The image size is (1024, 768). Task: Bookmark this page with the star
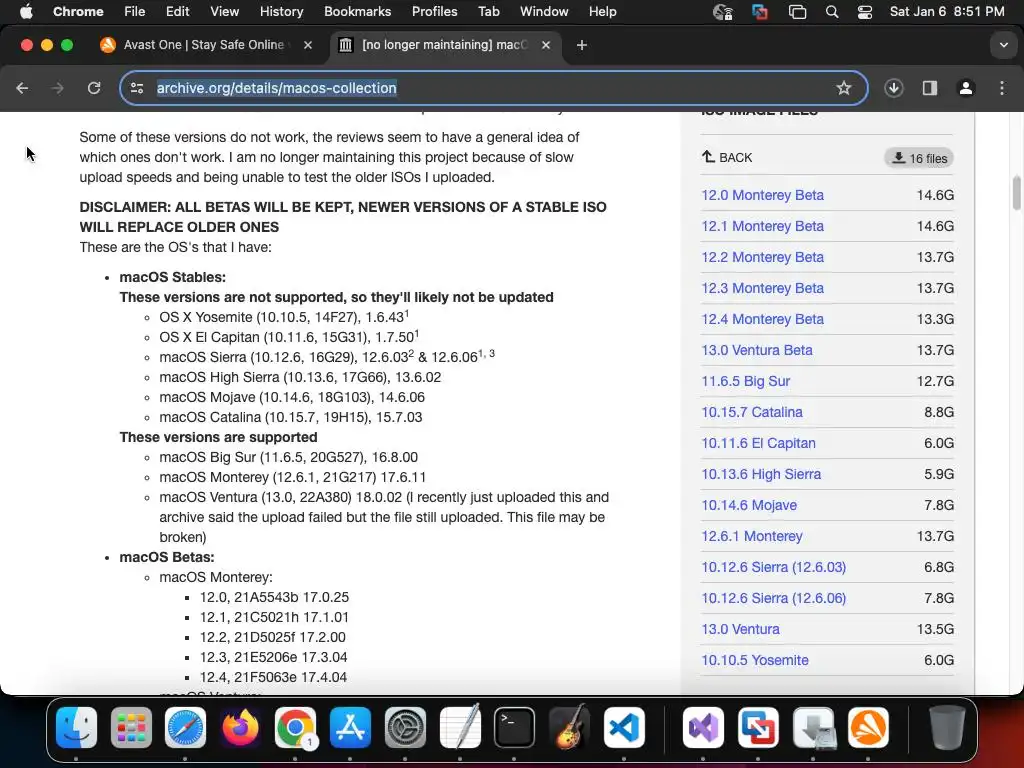(844, 88)
